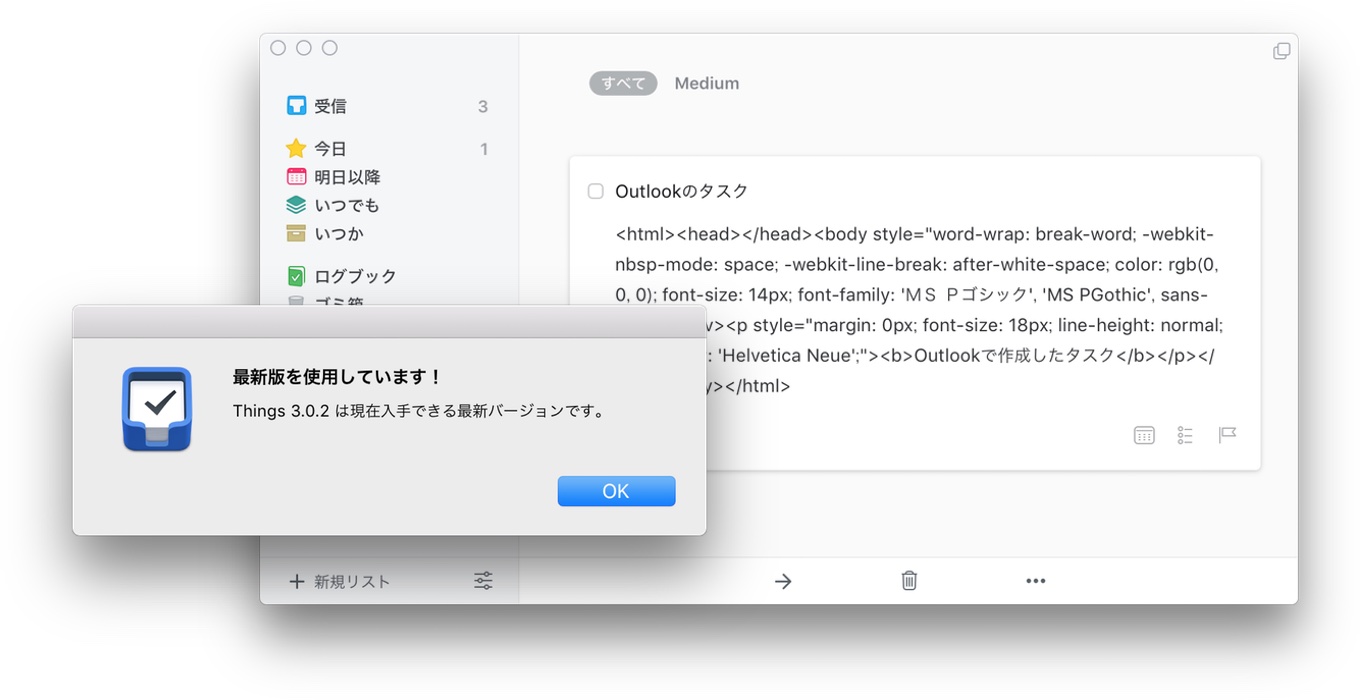Click the OK button in update dialog
The image size is (1360, 700).
[x=616, y=491]
